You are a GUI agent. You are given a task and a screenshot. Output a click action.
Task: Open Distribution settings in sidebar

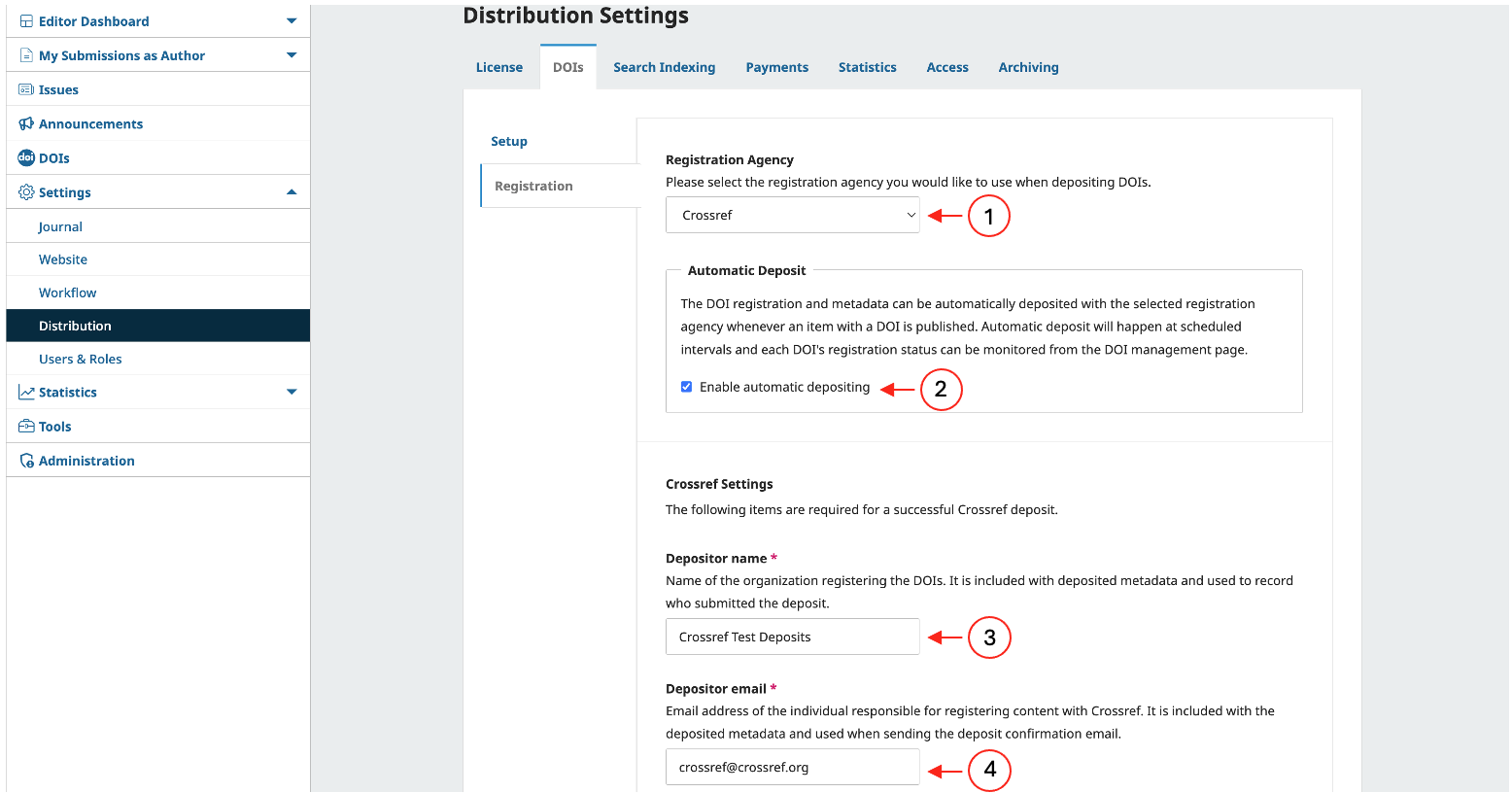coord(158,326)
